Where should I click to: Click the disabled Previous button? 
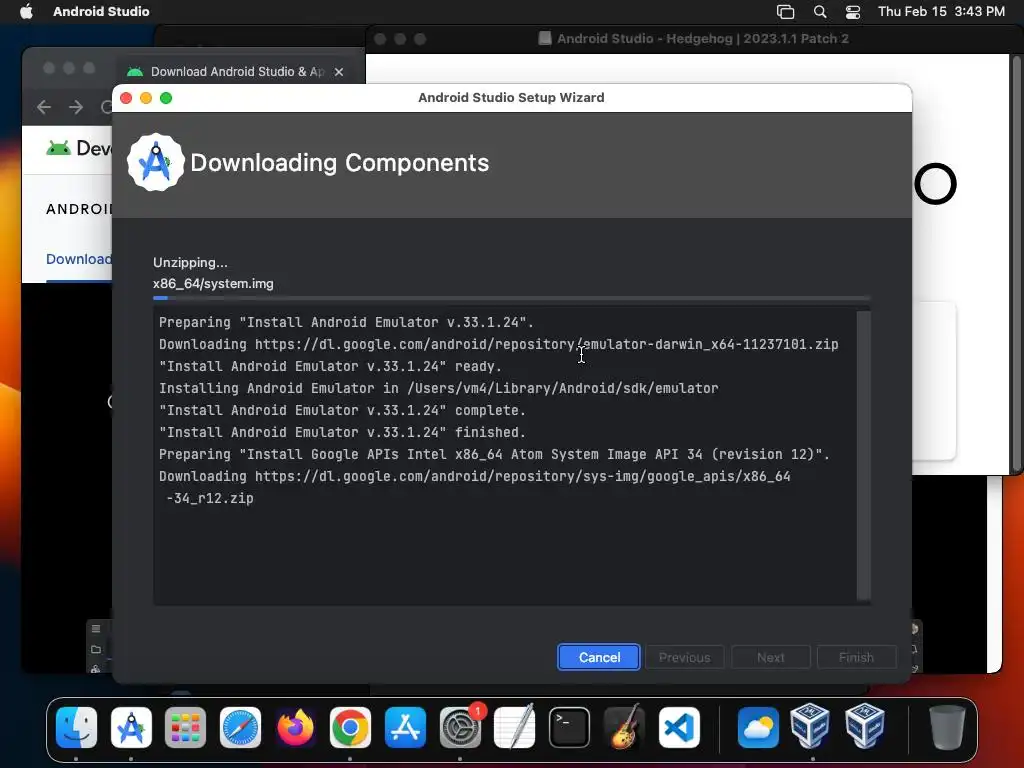pyautogui.click(x=684, y=657)
